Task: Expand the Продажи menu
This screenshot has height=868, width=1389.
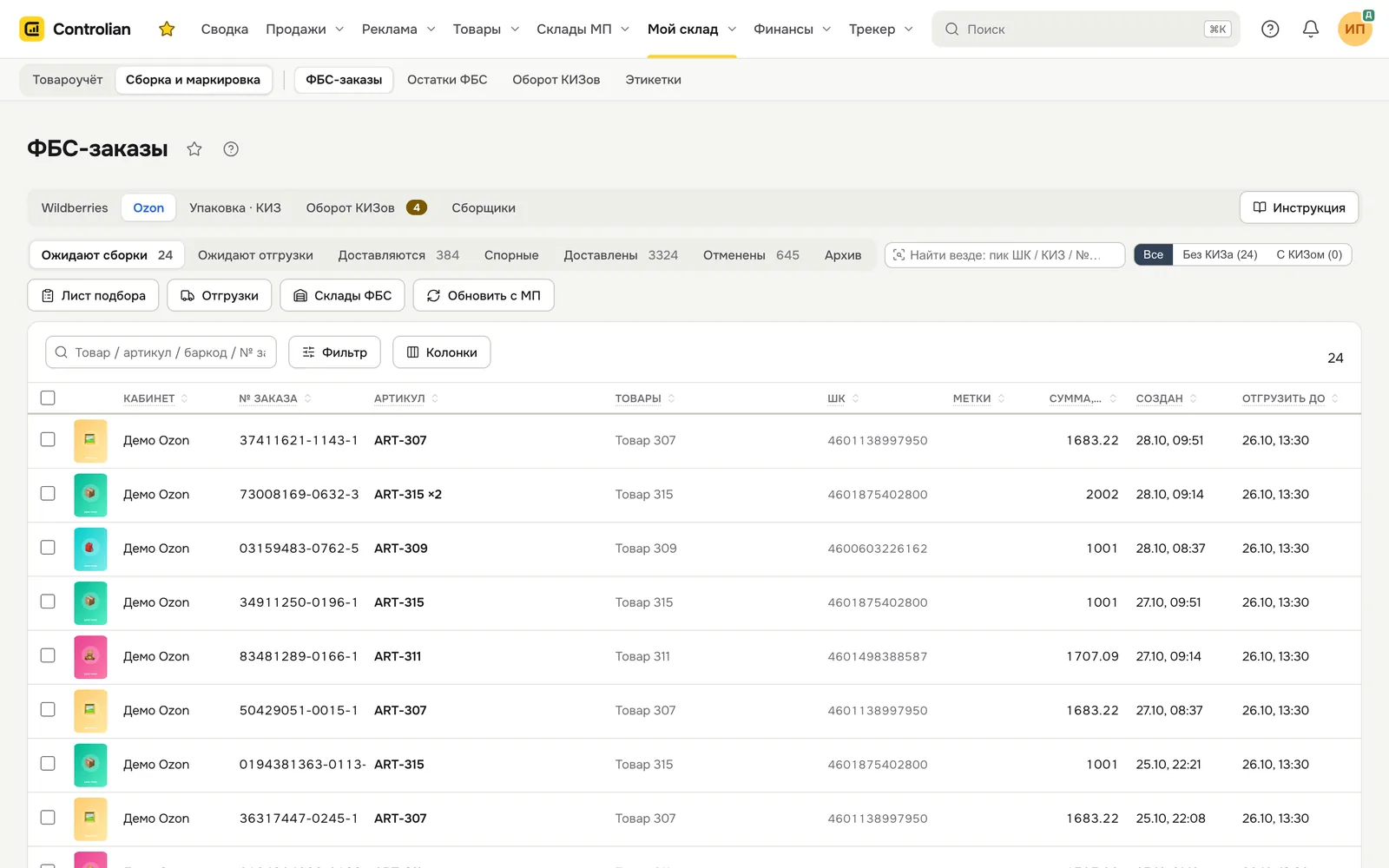Action: 305,30
